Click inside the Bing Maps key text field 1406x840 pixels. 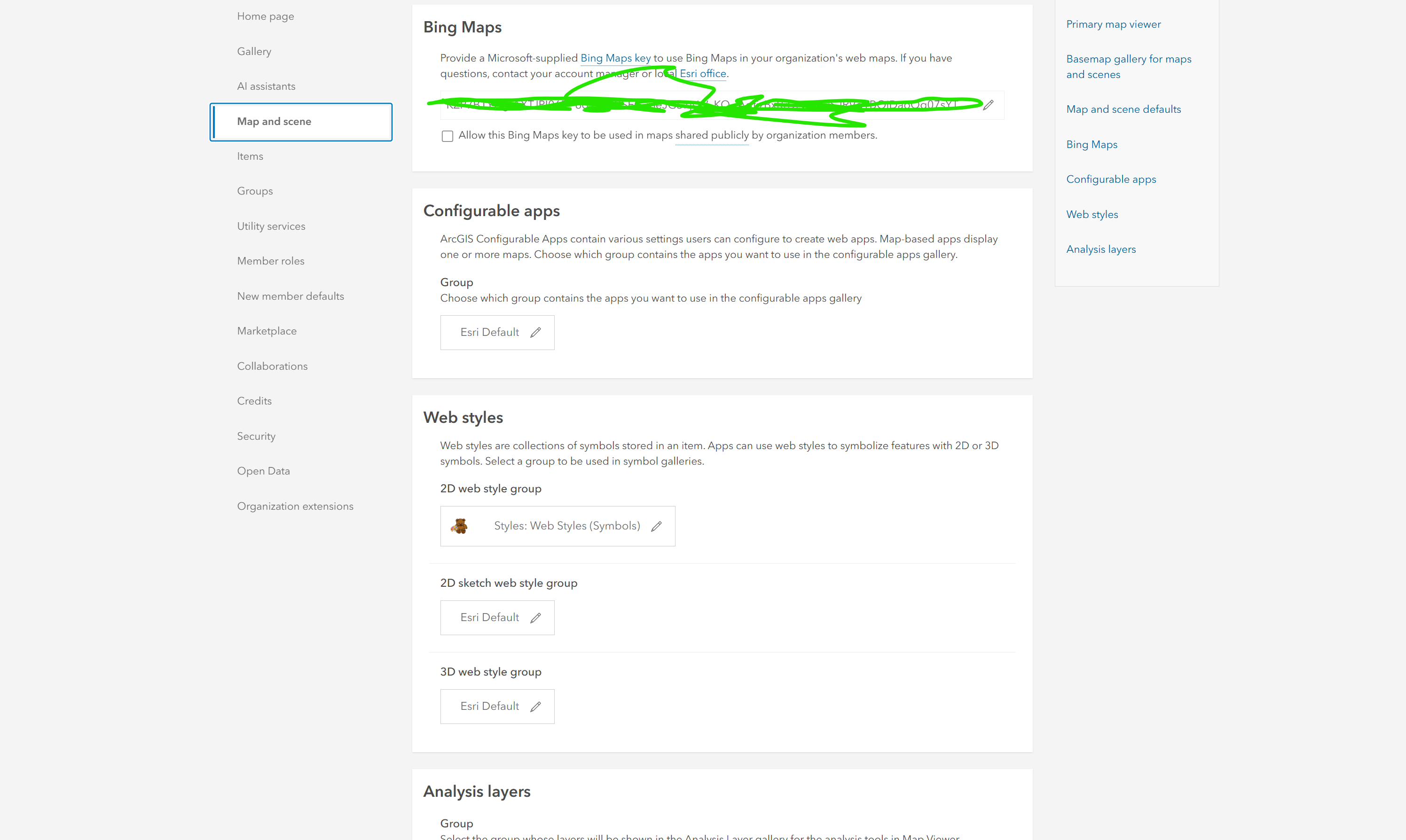tap(680, 105)
